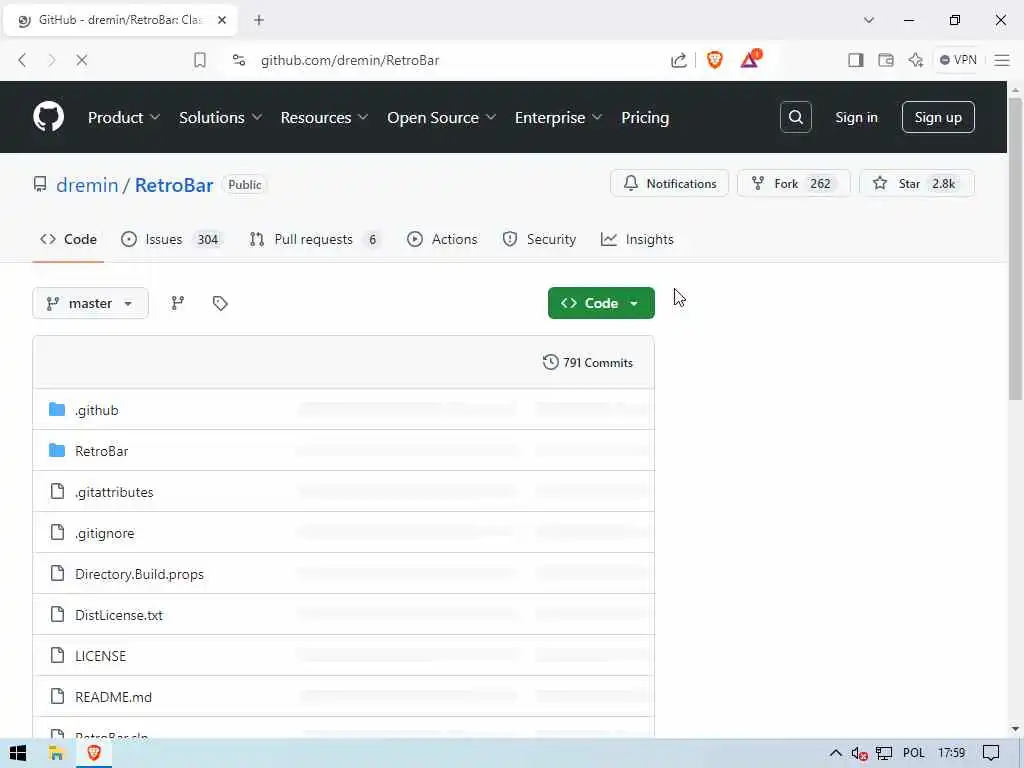Open File Explorer from the taskbar
This screenshot has width=1024, height=768.
(x=56, y=753)
